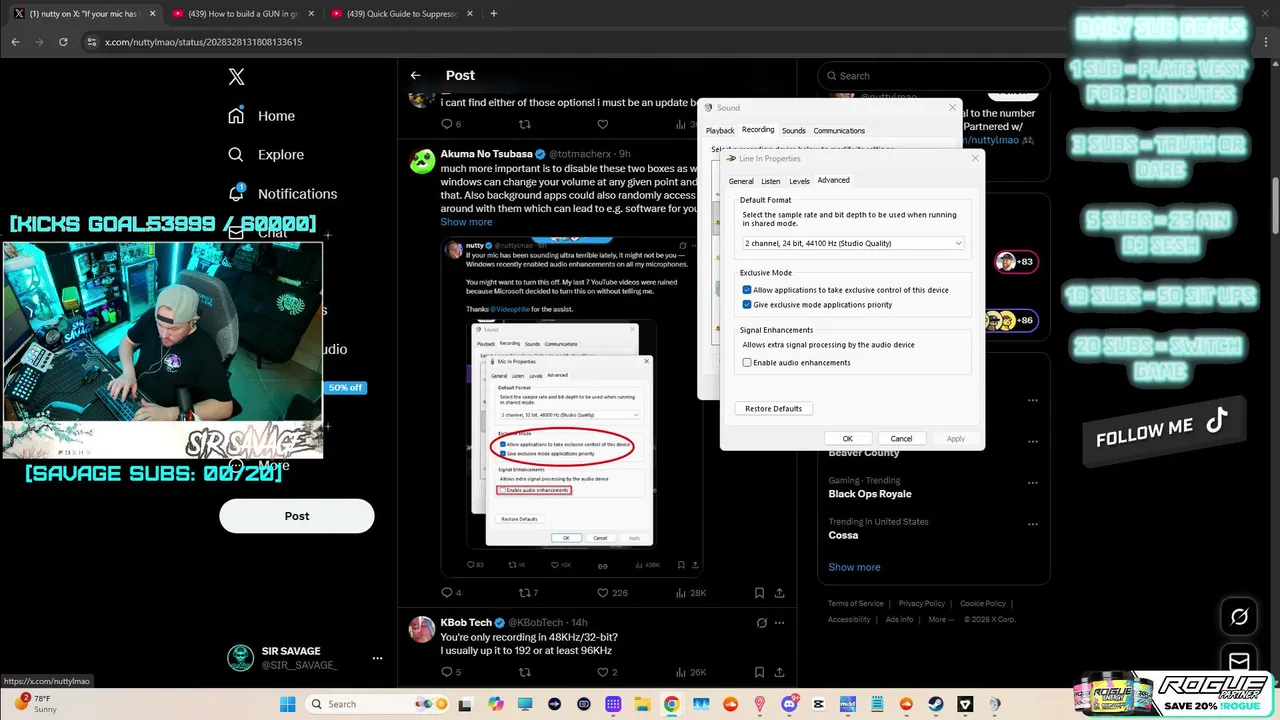This screenshot has height=720, width=1280.
Task: Open File Explorer from the taskbar
Action: (x=643, y=704)
